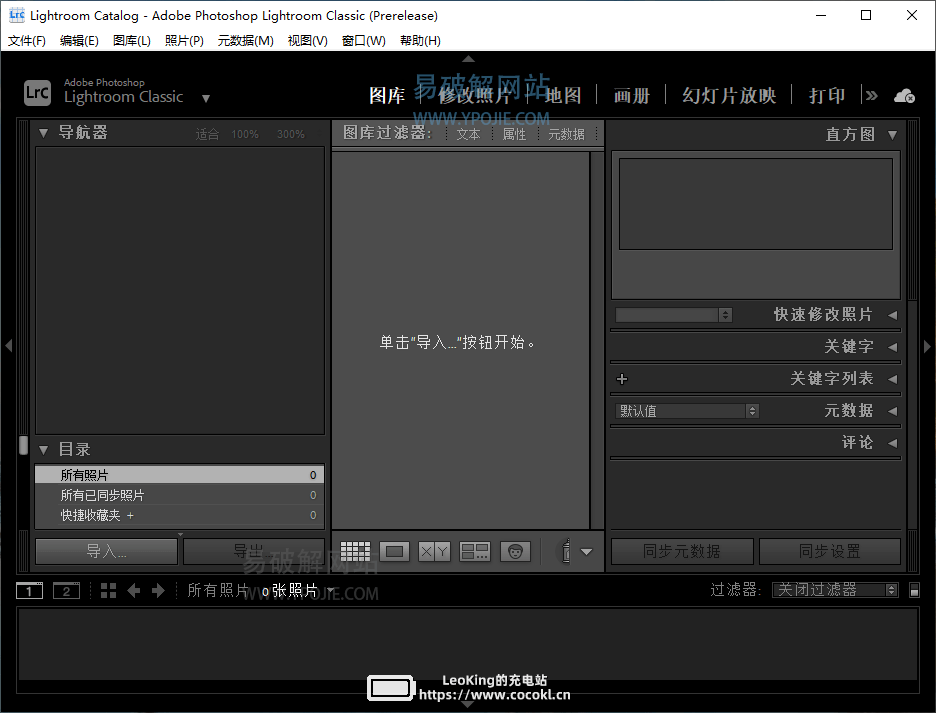Screen dimensions: 936x713
Task: Switch to loupe view
Action: 394,551
